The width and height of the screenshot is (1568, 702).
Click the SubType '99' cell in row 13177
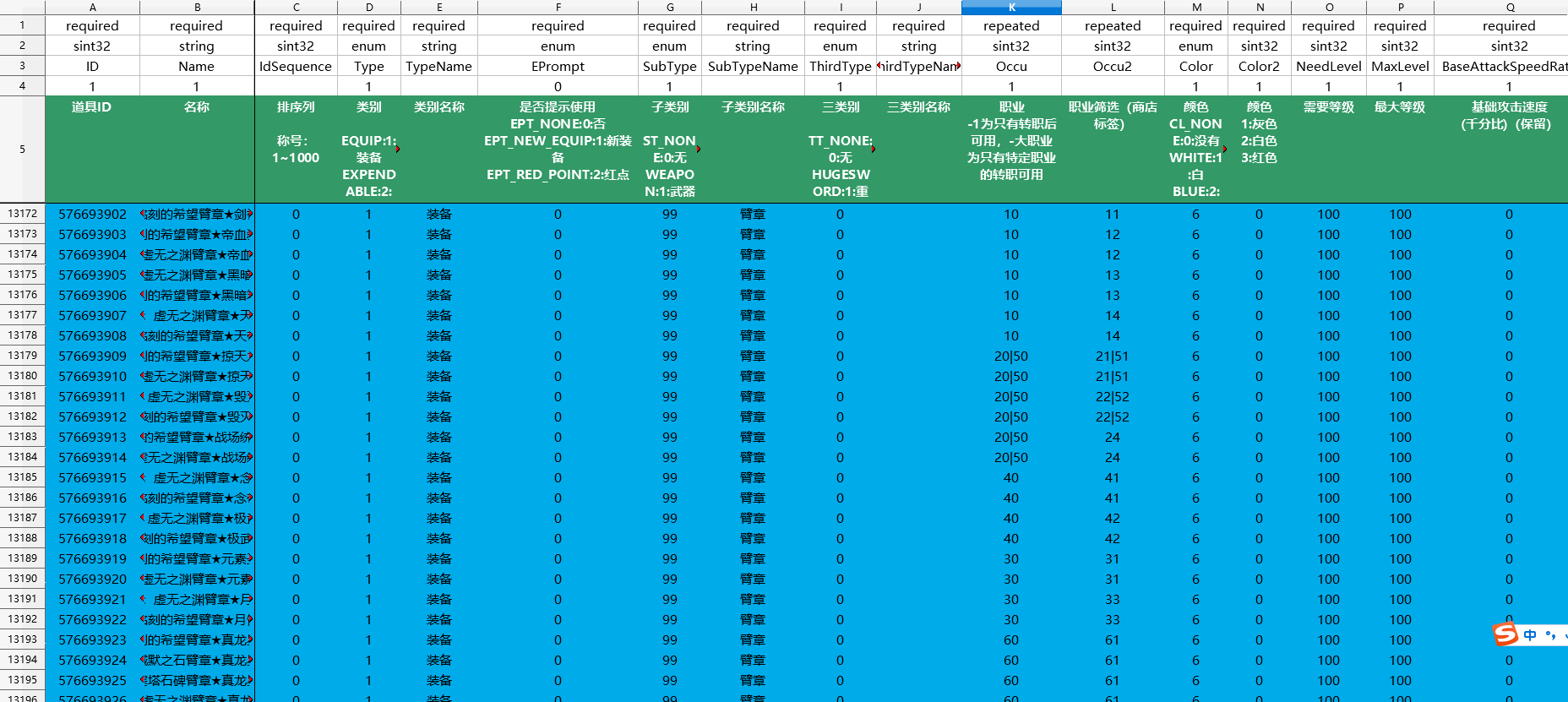click(x=670, y=316)
